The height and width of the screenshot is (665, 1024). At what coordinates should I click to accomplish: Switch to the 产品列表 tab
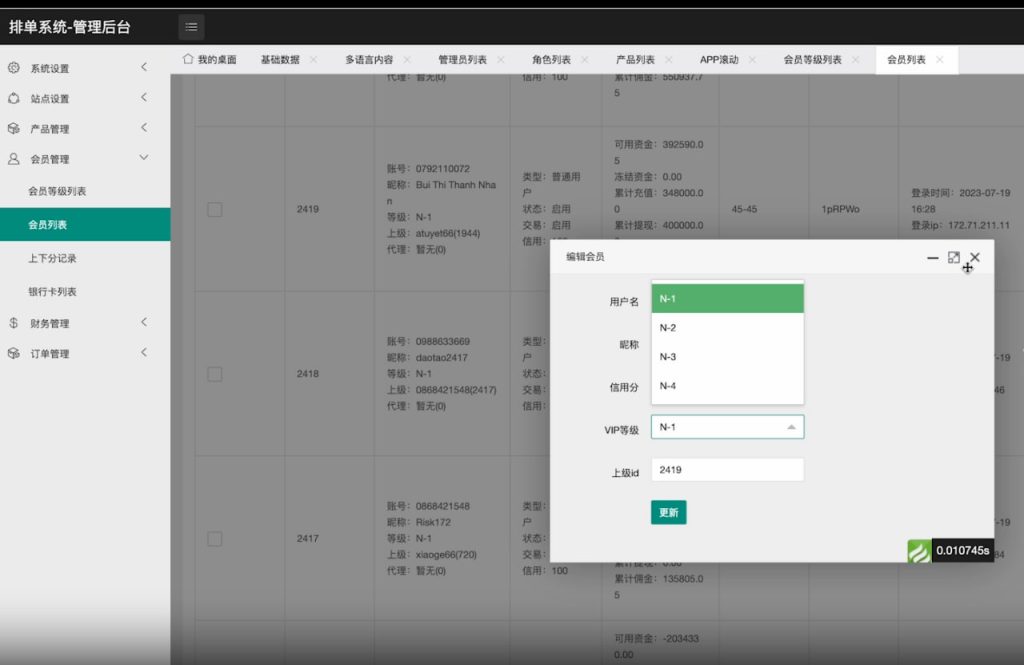[x=635, y=59]
